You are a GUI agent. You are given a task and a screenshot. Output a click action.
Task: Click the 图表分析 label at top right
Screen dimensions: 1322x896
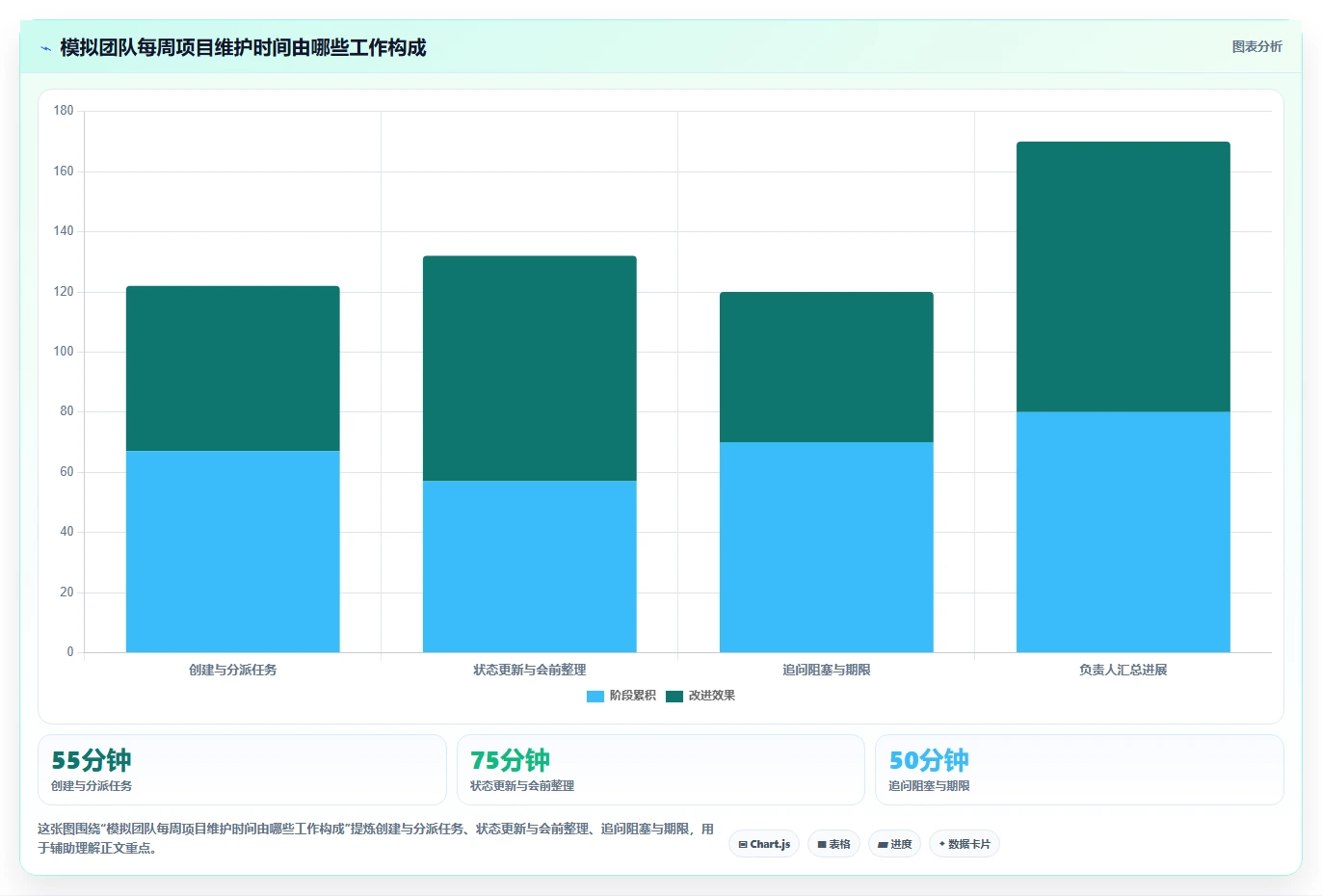coord(1256,46)
